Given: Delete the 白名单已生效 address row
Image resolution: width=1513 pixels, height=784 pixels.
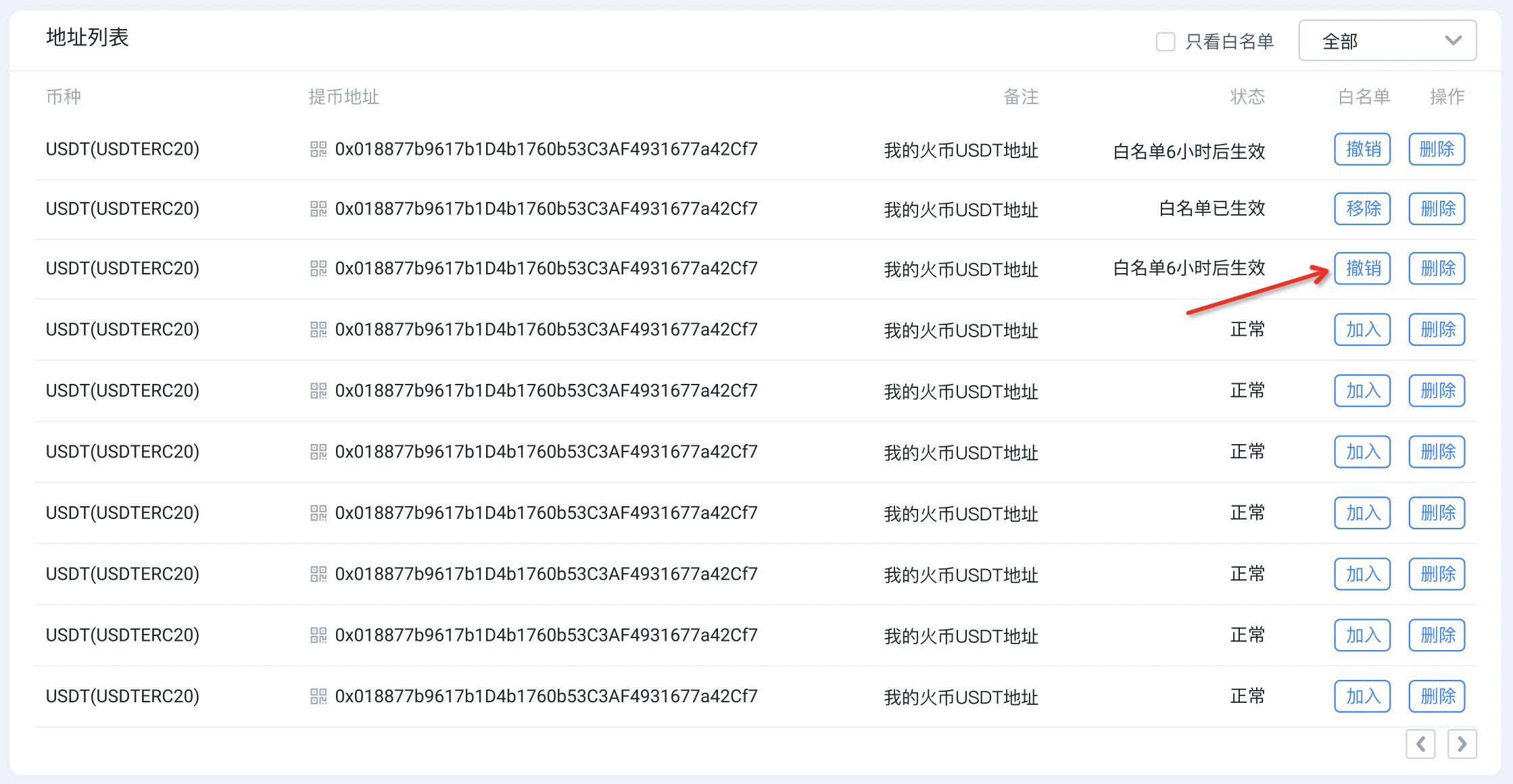Looking at the screenshot, I should coord(1437,209).
